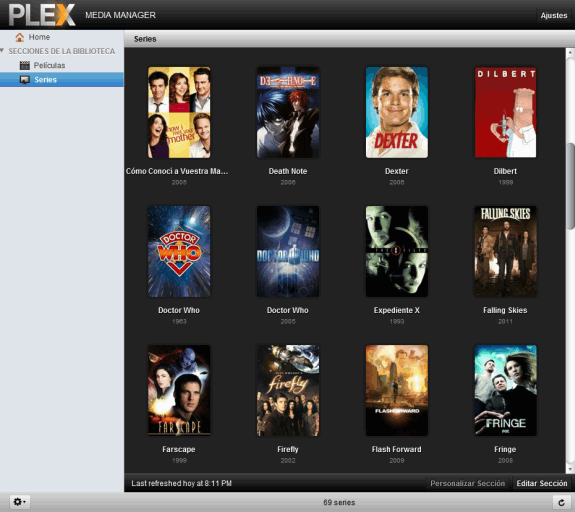The image size is (575, 512).
Task: Click the scrollbar up arrow
Action: coord(570,52)
